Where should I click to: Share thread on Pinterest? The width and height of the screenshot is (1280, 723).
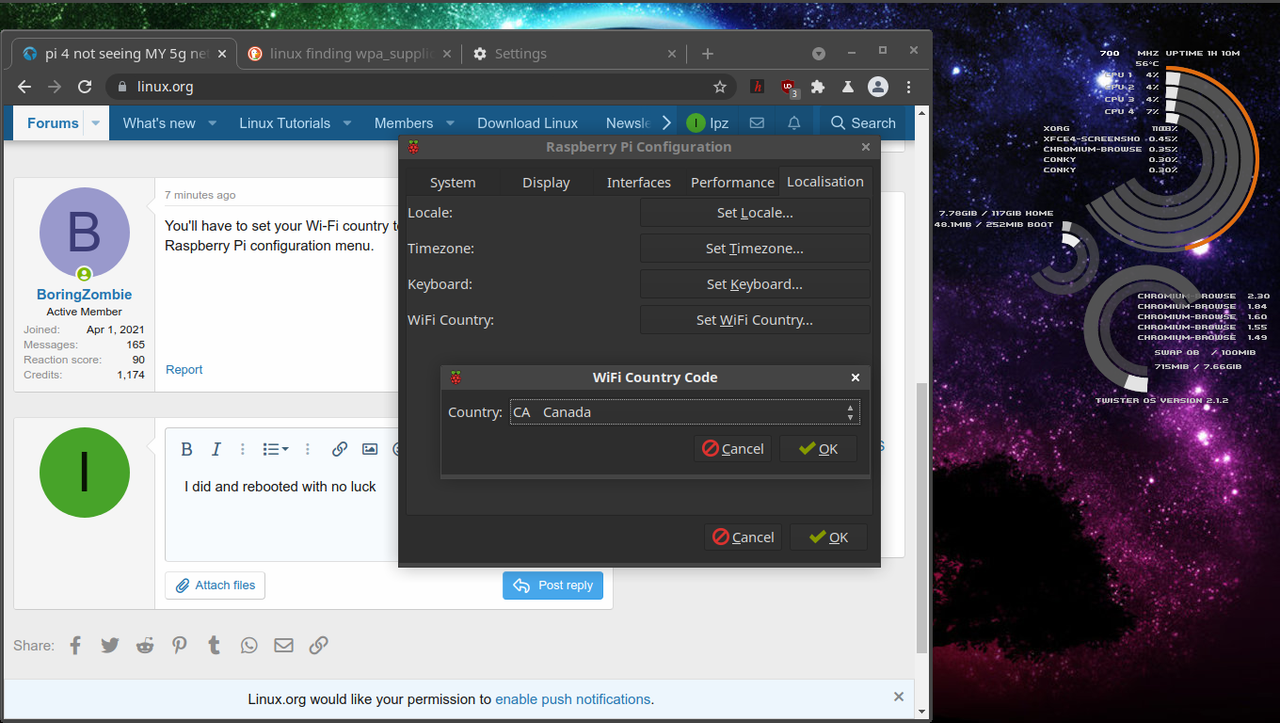179,645
